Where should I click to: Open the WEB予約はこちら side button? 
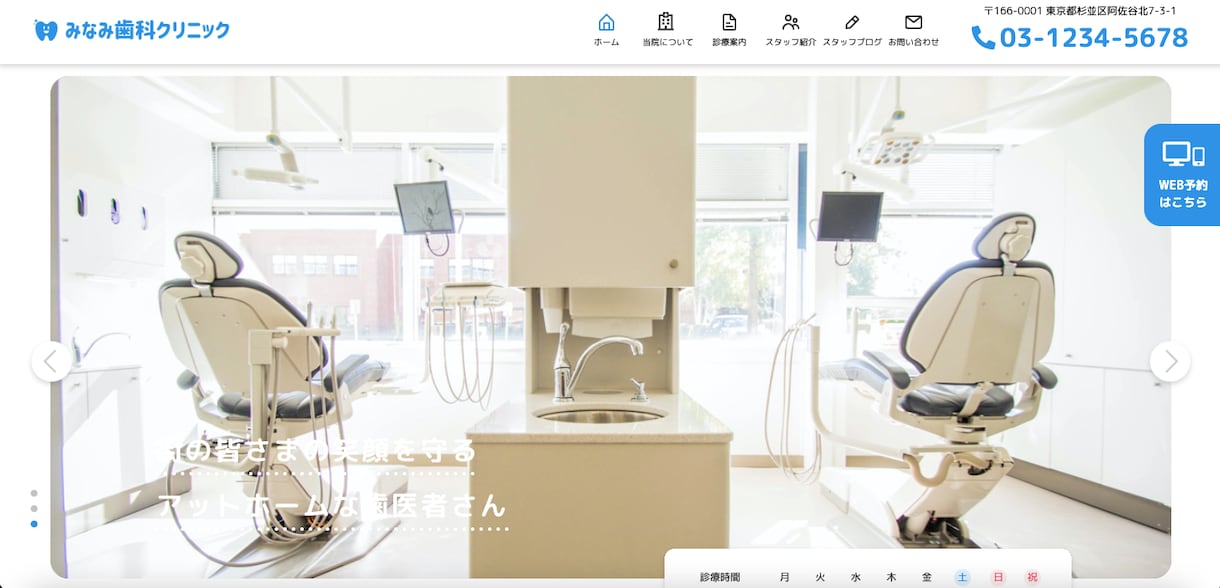pyautogui.click(x=1182, y=175)
